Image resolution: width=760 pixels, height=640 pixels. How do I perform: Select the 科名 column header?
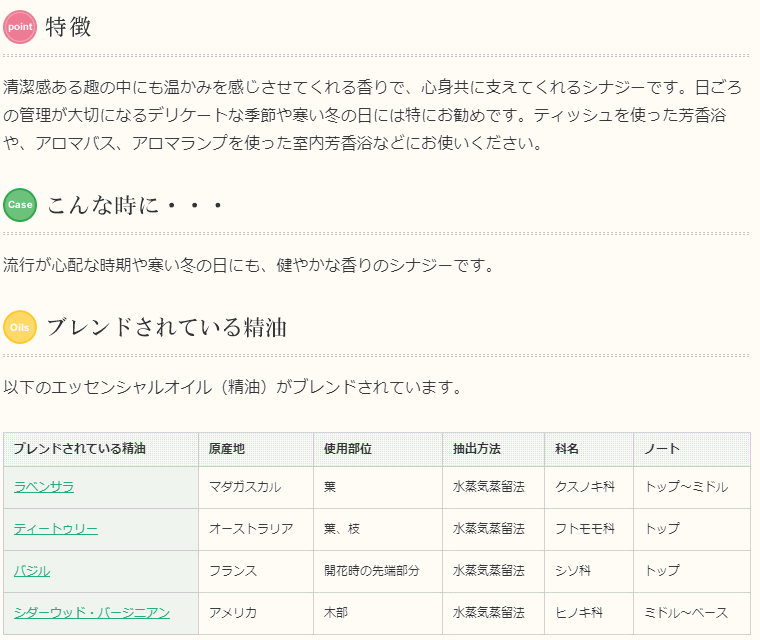click(x=589, y=449)
